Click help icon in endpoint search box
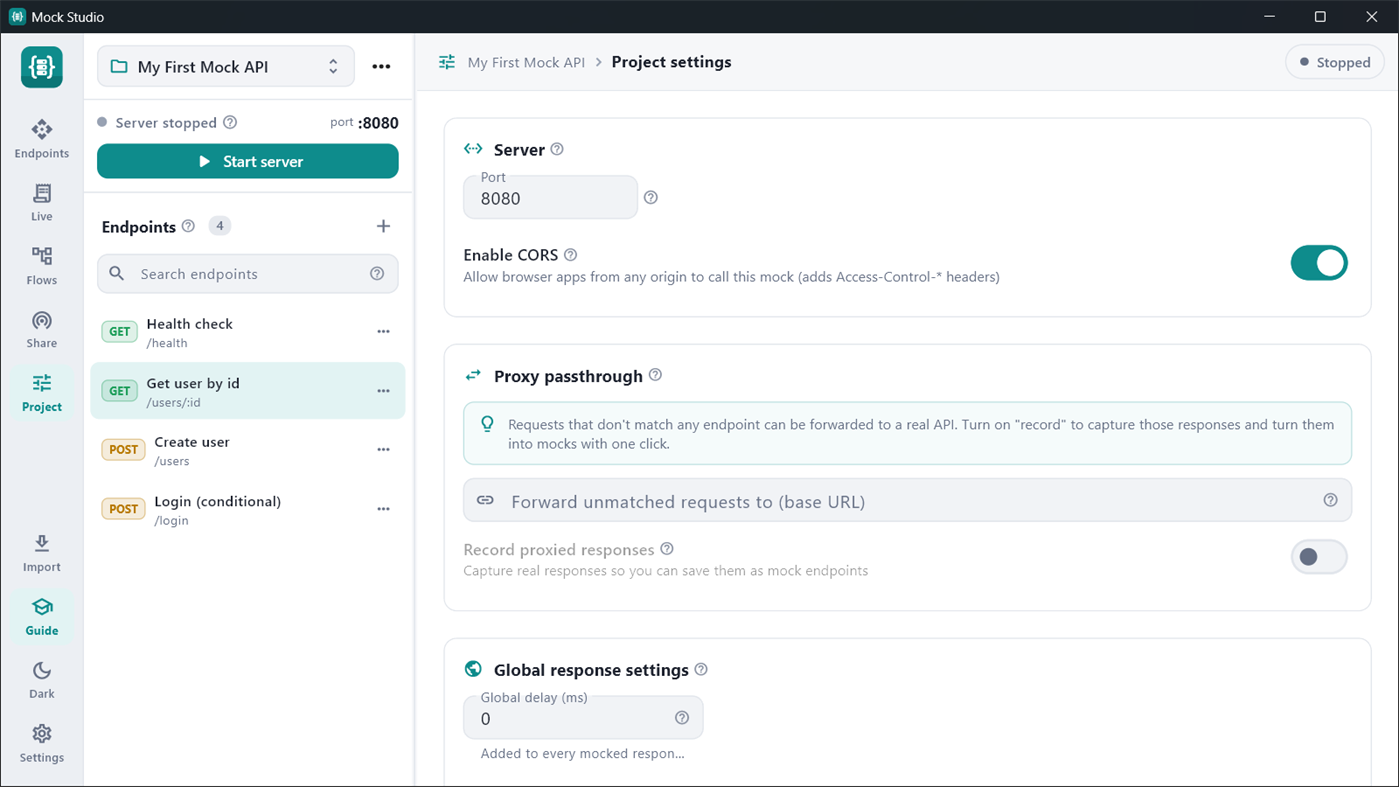 tap(377, 274)
